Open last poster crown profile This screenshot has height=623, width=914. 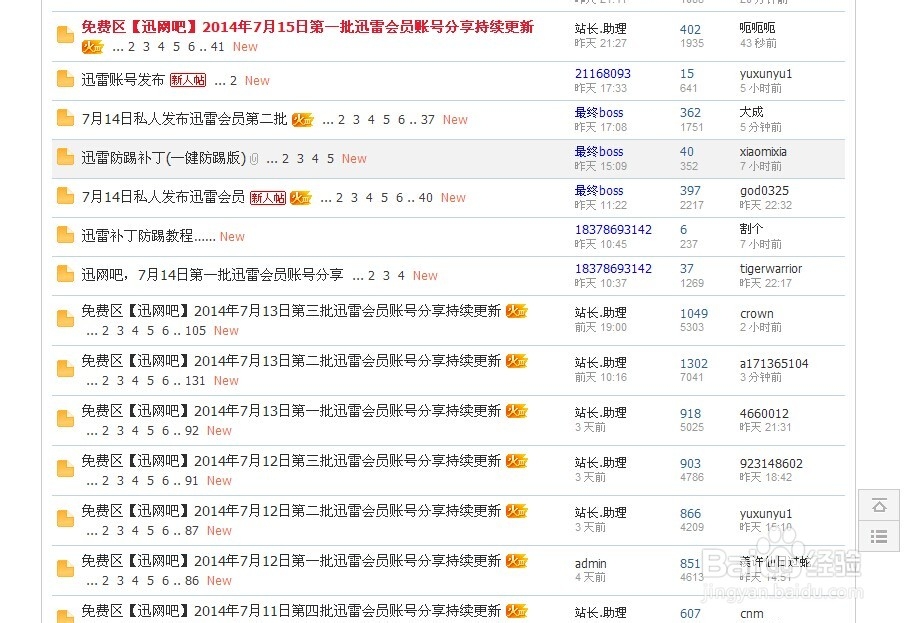757,314
